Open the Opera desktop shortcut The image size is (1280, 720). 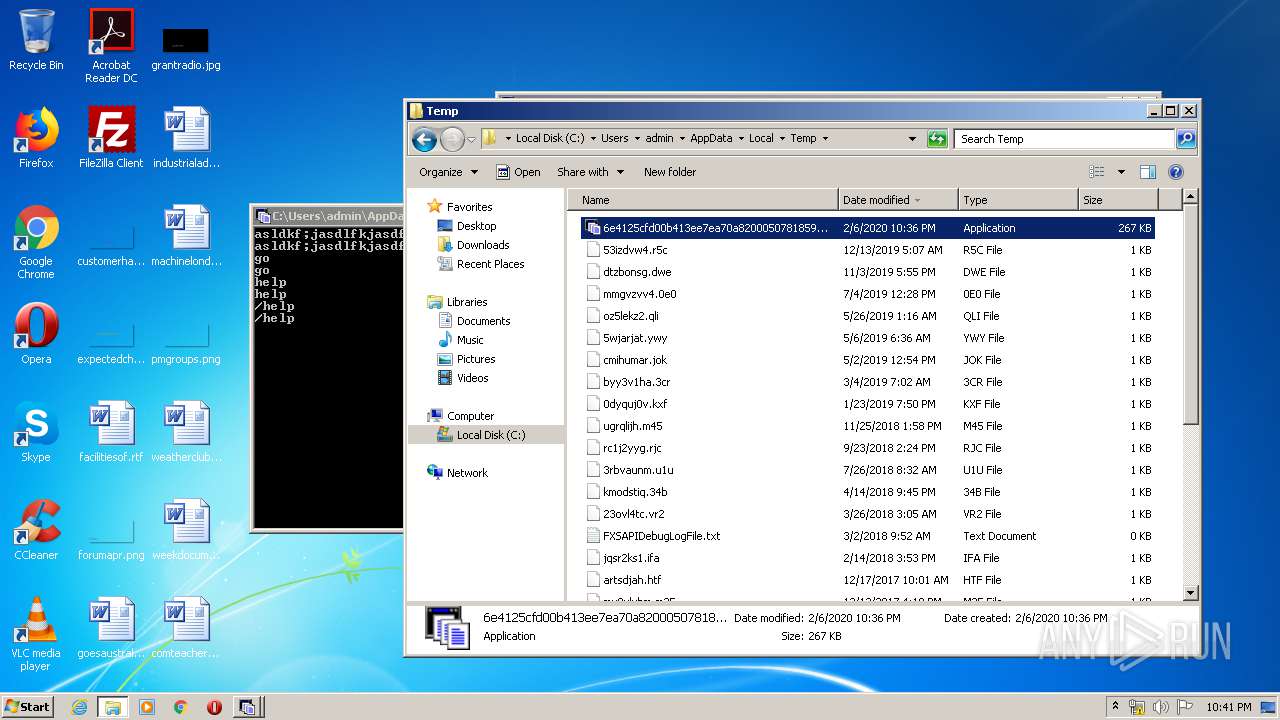click(36, 334)
